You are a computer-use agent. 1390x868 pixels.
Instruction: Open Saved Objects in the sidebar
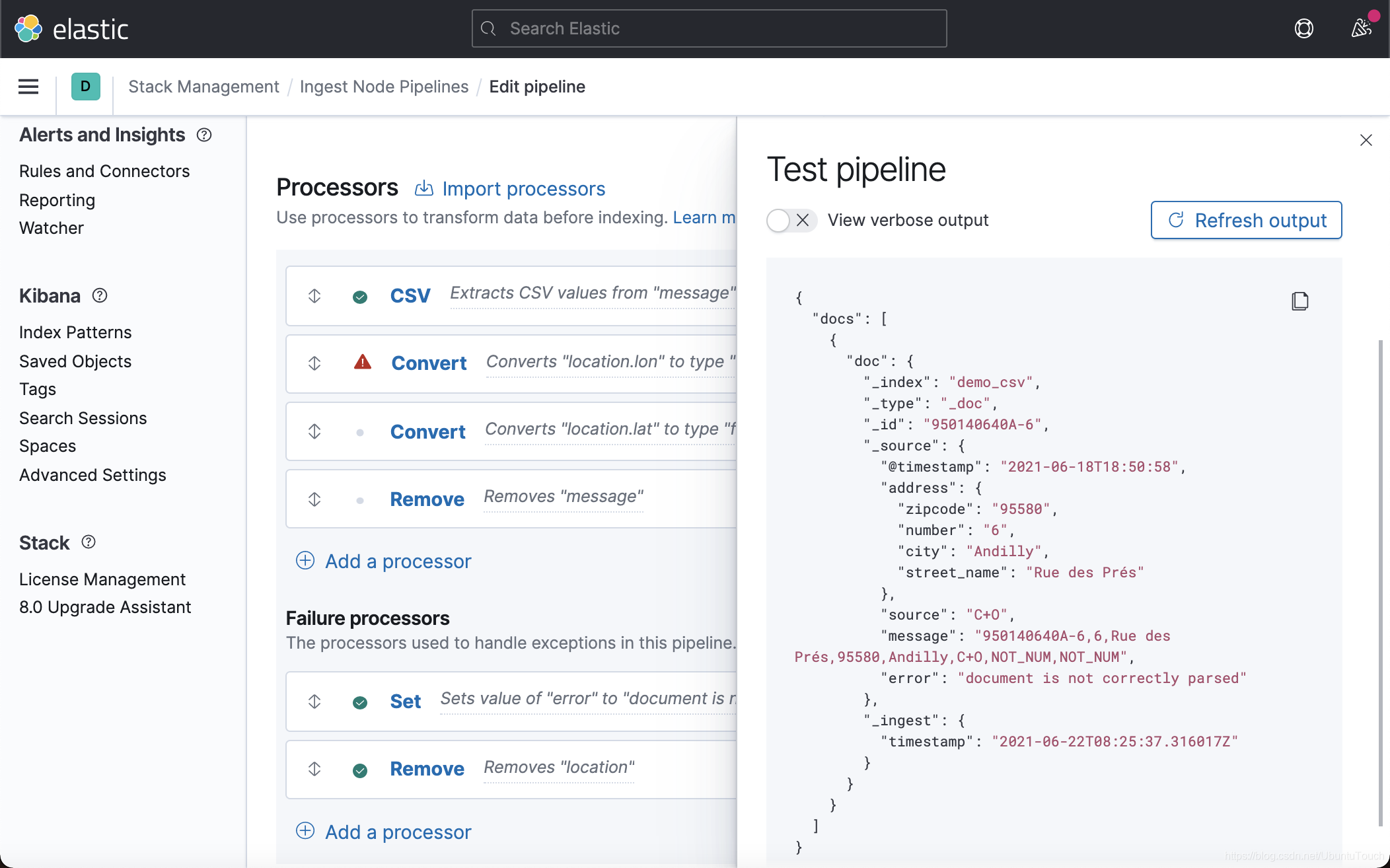click(75, 361)
